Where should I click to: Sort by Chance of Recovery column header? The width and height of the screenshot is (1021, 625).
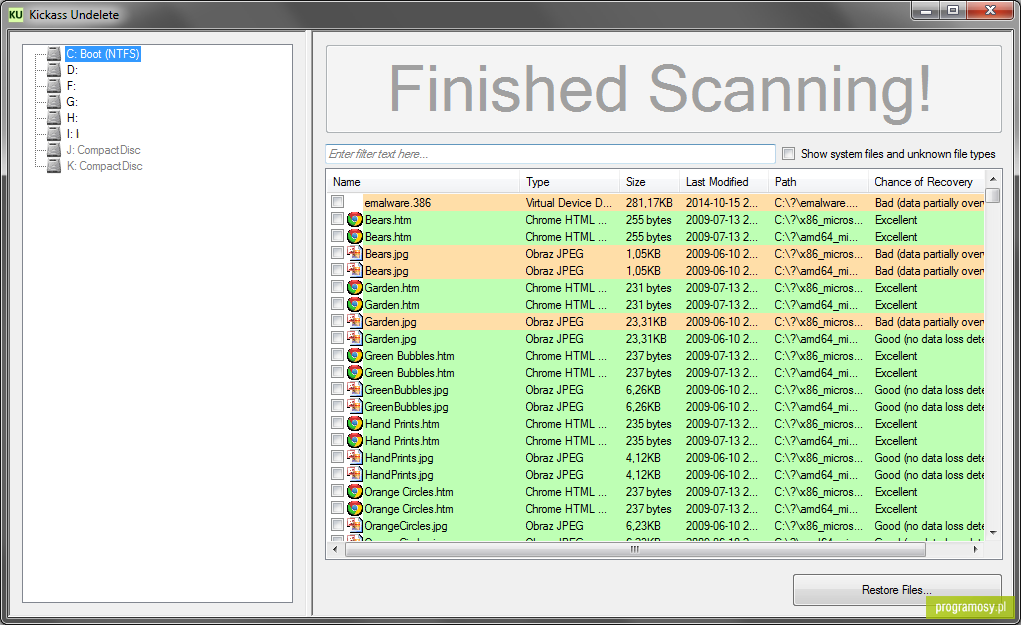point(927,182)
